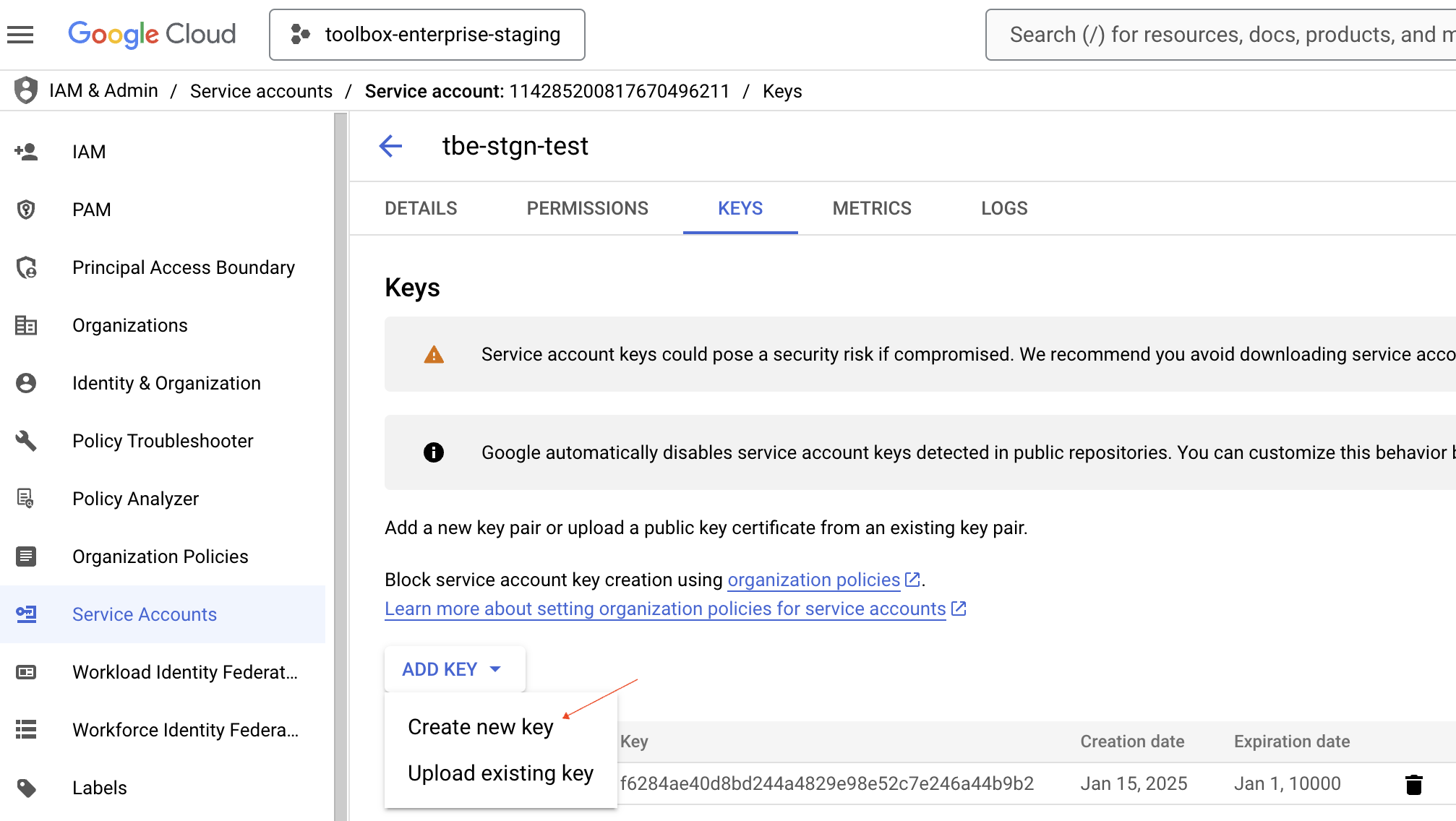
Task: Open the ADD KEY dropdown
Action: click(x=454, y=669)
